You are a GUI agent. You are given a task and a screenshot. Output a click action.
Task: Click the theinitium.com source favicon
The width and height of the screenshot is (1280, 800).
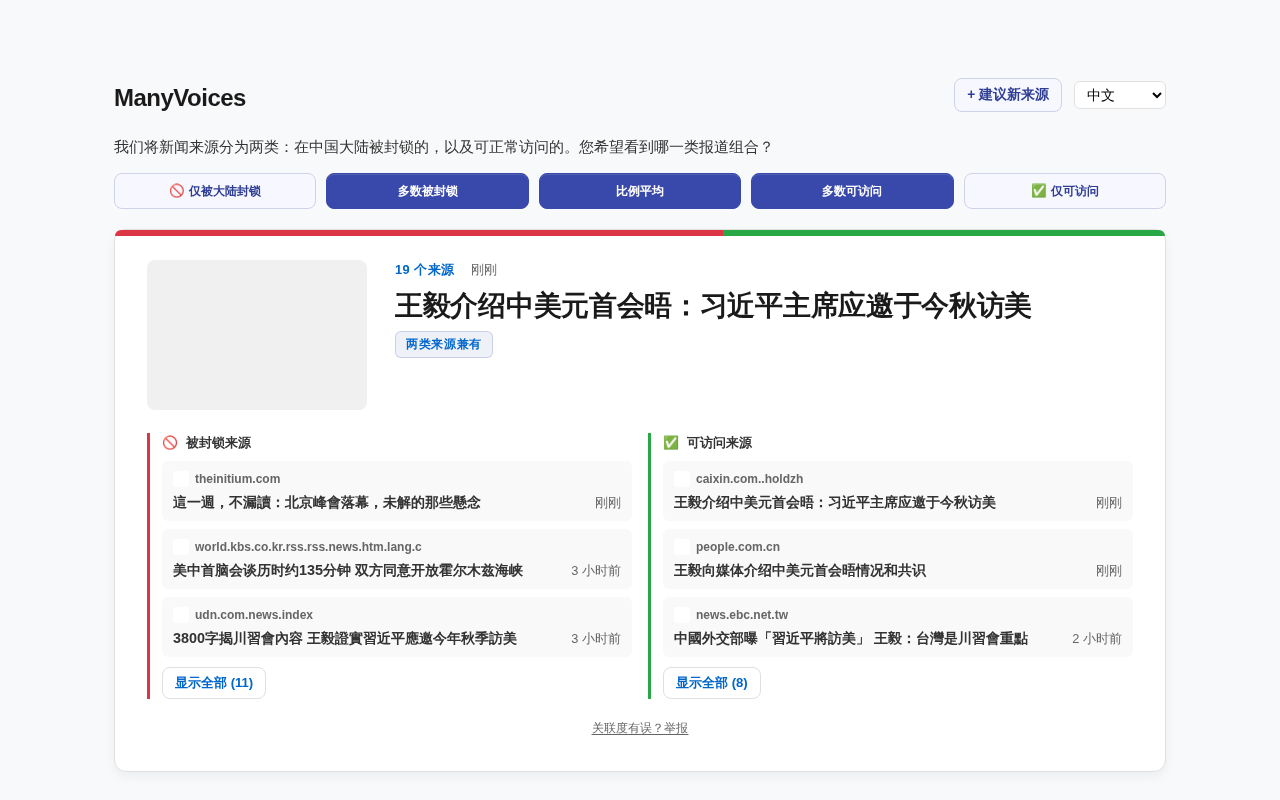click(181, 479)
